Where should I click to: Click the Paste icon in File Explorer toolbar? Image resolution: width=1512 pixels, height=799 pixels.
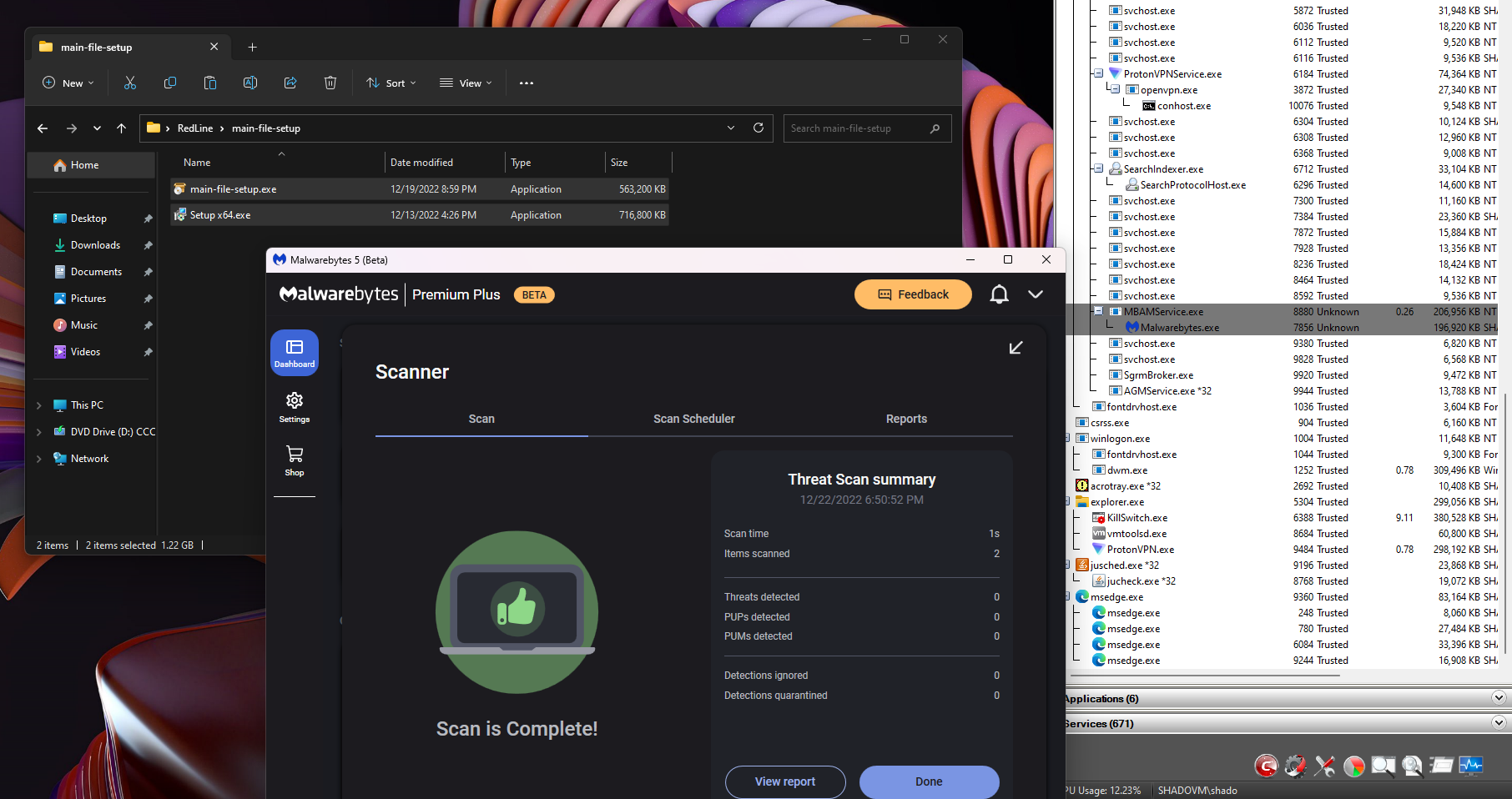(210, 83)
